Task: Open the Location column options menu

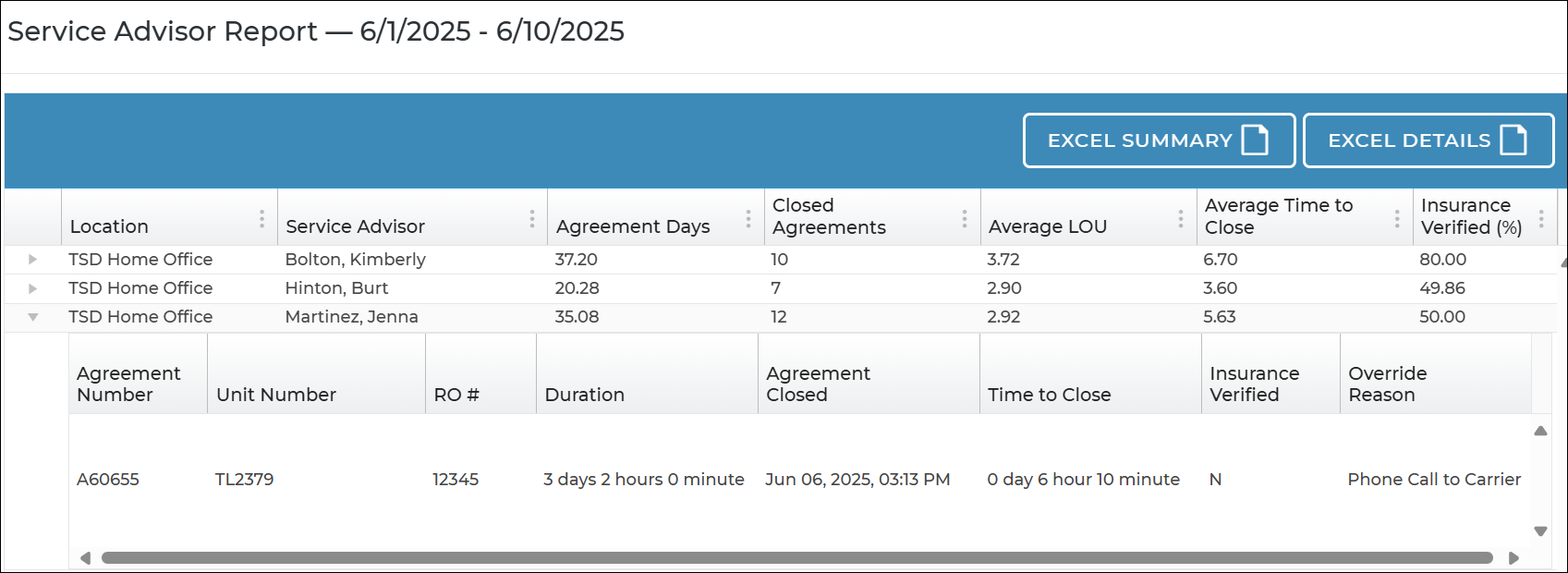Action: tap(262, 219)
